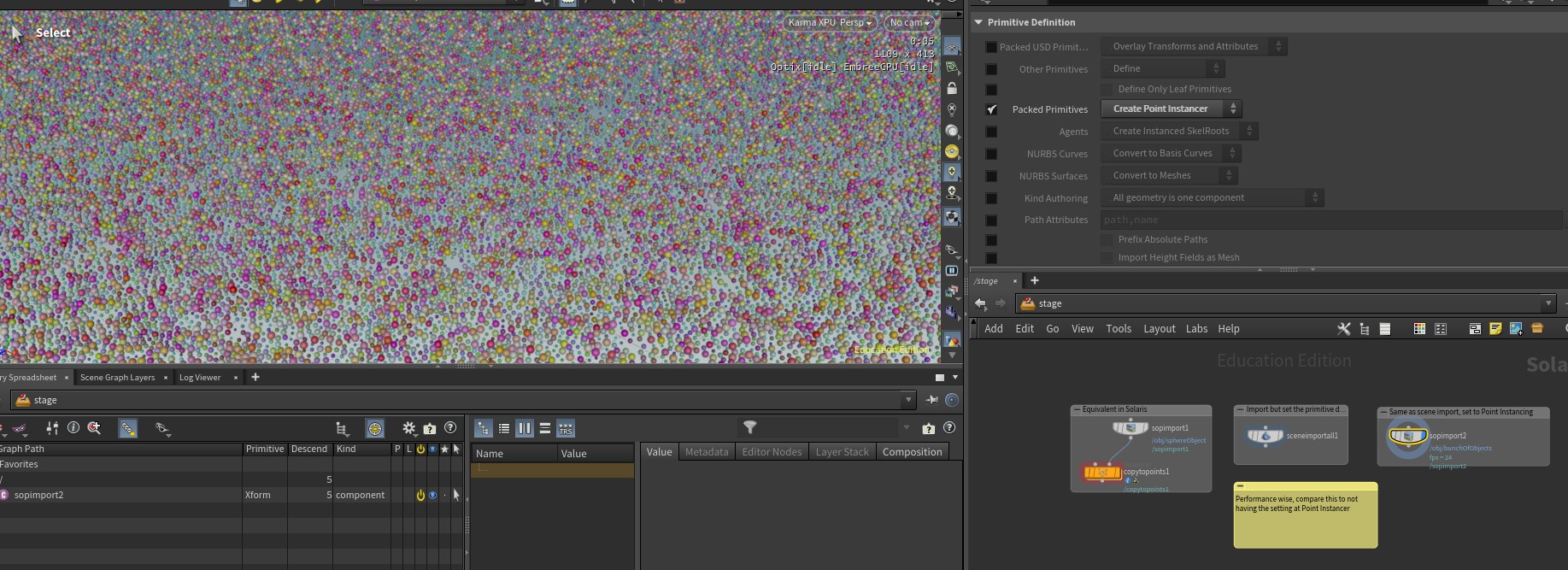Toggle visibility eye for sopimport2 row
Screen dimensions: 1568x570
pyautogui.click(x=432, y=495)
